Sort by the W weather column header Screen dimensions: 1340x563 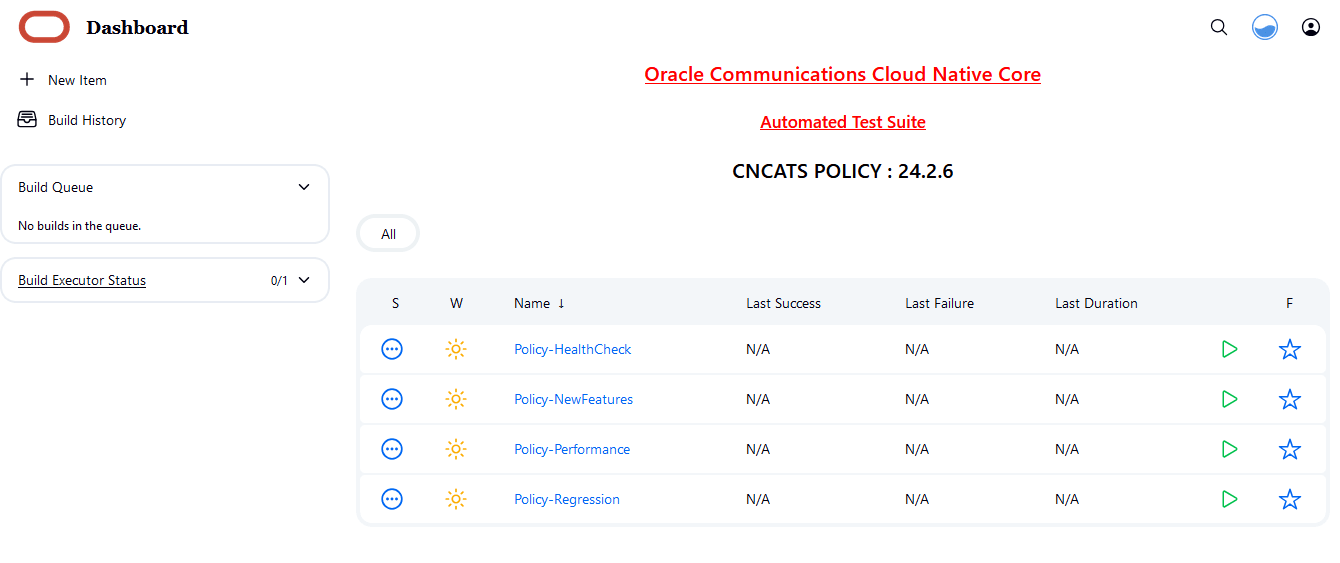pos(456,303)
